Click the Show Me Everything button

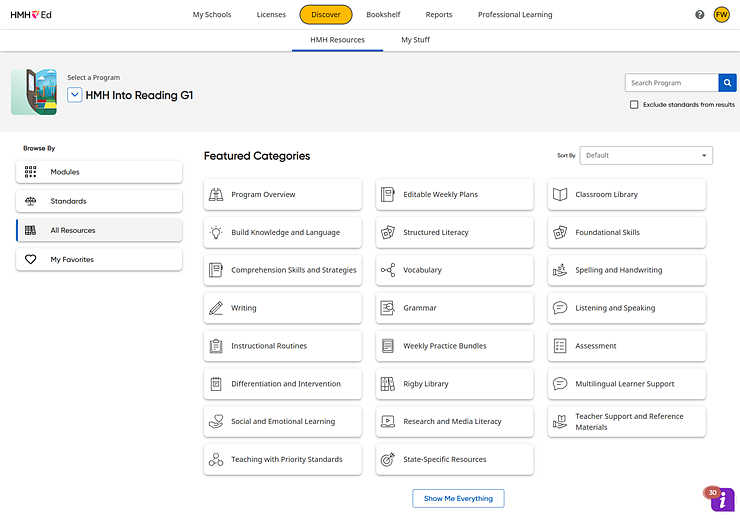[x=458, y=499]
